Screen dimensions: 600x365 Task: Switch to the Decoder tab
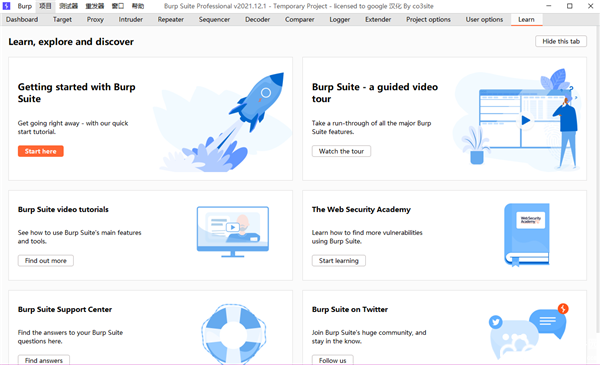[257, 20]
